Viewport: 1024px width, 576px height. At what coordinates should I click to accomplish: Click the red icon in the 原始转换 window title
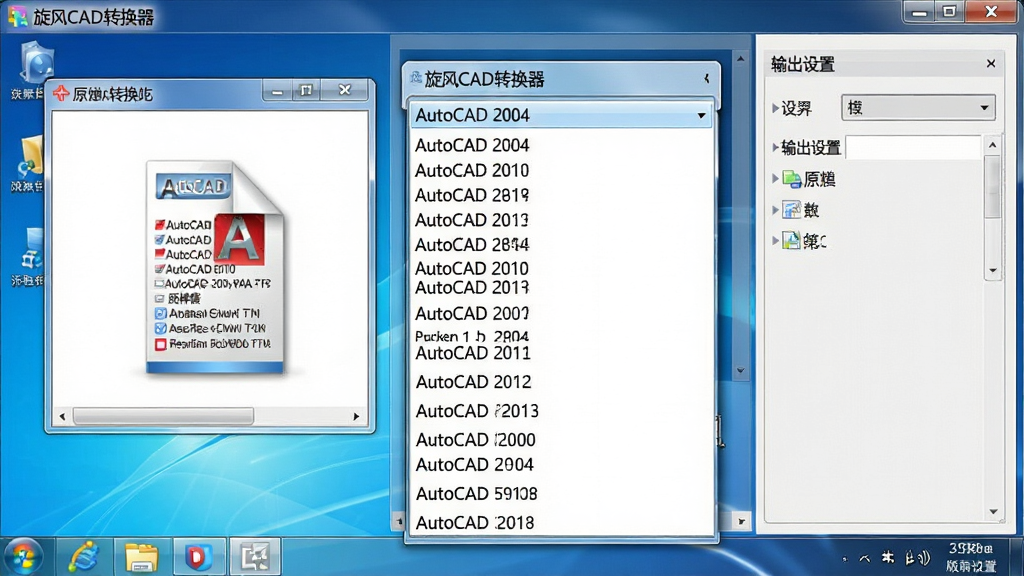[x=61, y=93]
